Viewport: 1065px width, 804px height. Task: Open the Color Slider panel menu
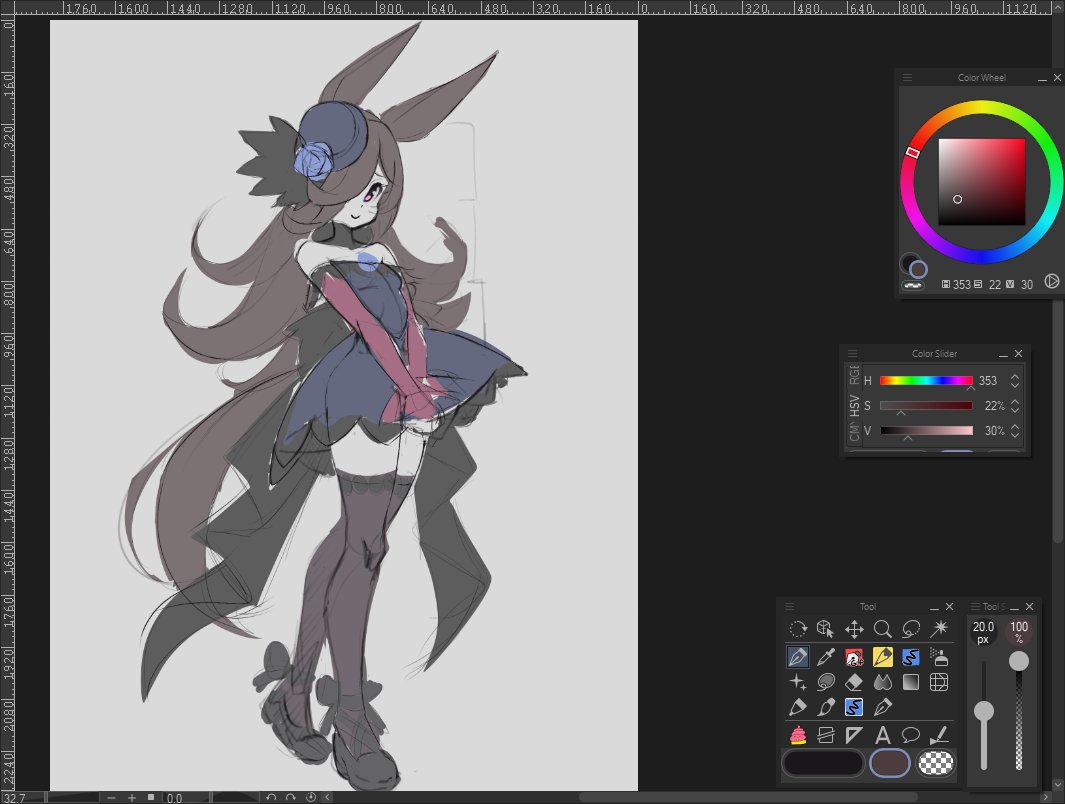pos(852,353)
